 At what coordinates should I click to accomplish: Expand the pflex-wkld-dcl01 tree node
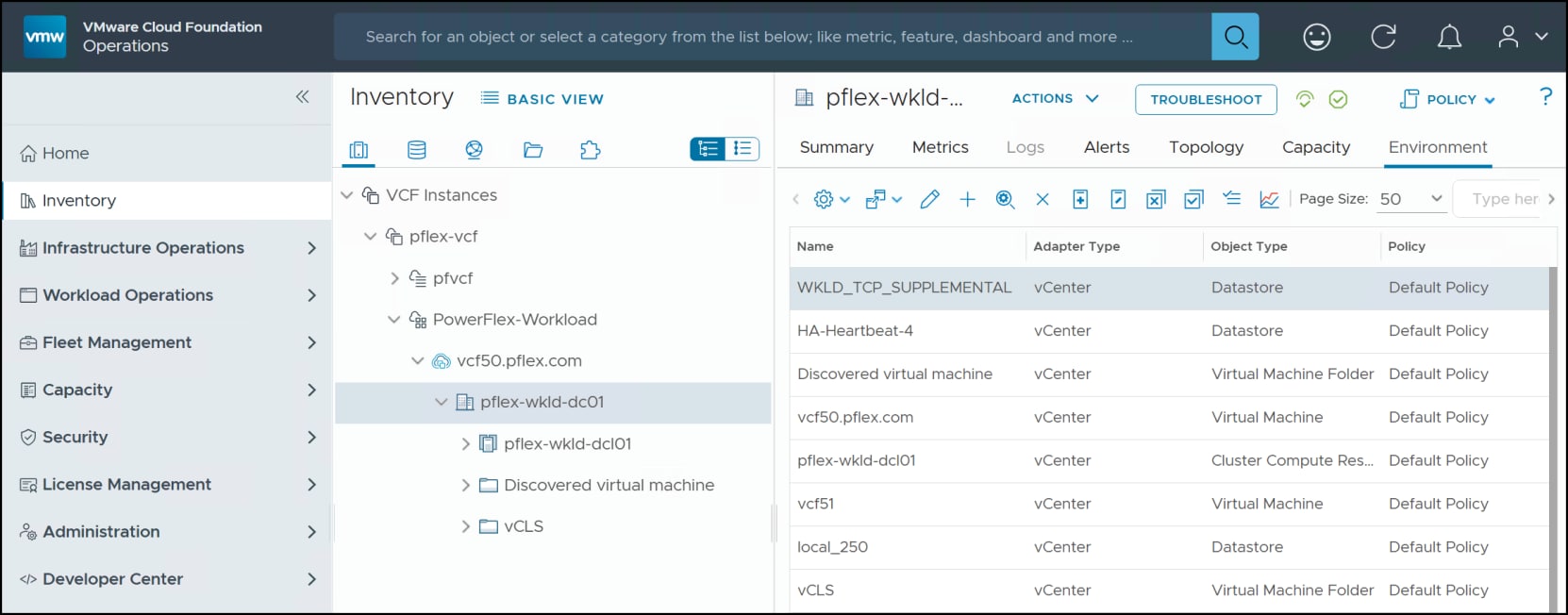tap(465, 443)
